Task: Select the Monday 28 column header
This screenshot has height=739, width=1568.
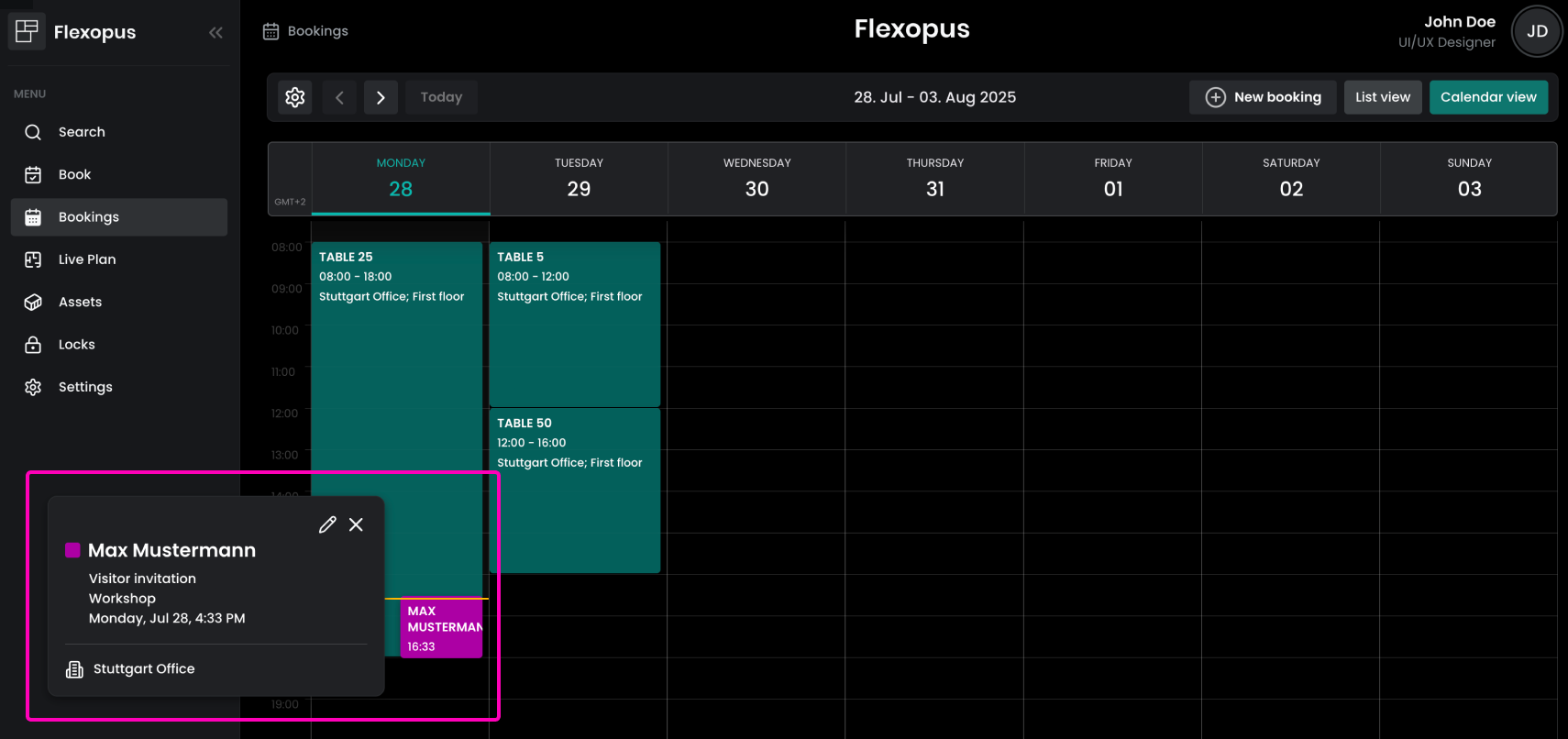Action: point(401,179)
